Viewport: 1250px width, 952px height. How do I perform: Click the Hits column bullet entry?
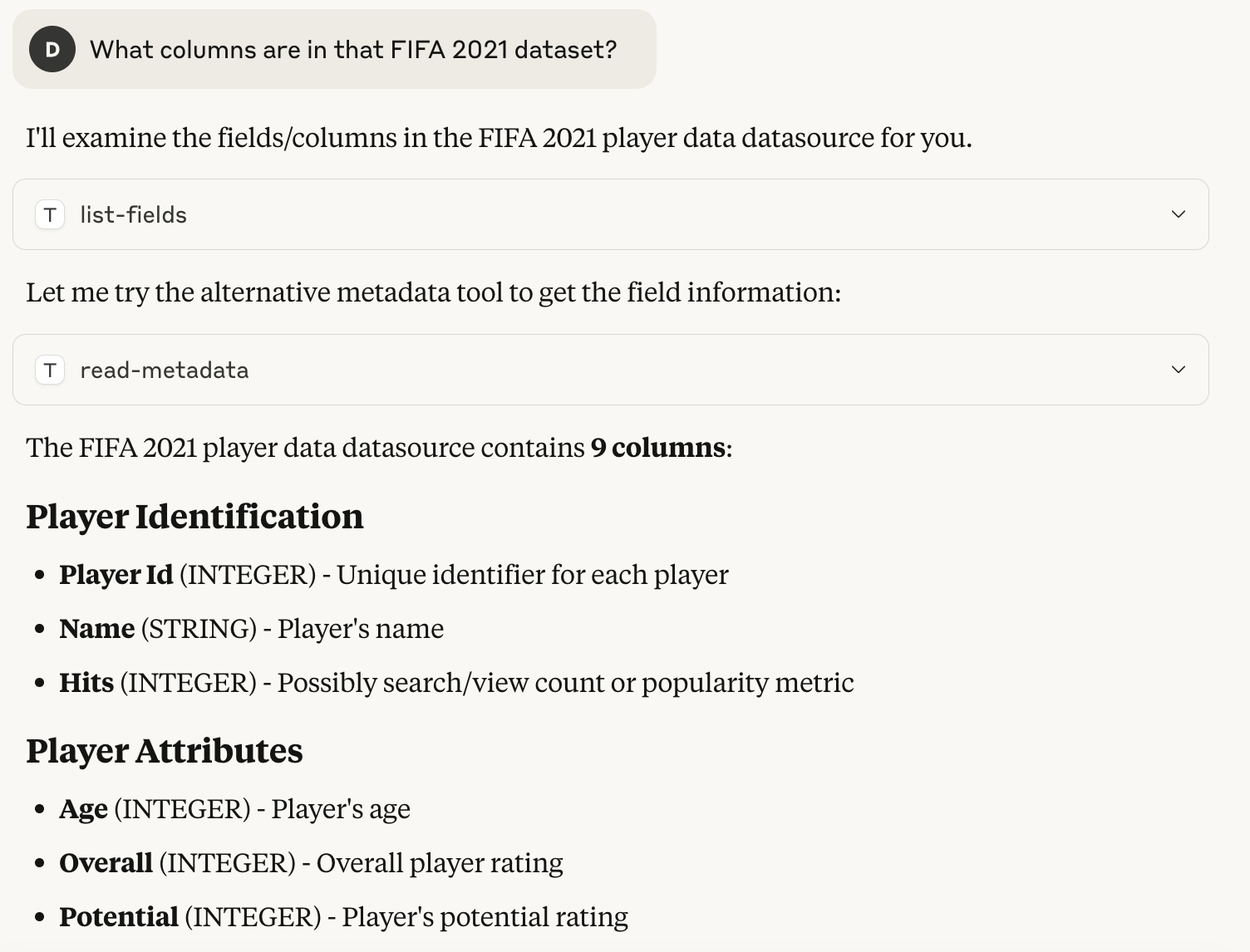coord(456,682)
